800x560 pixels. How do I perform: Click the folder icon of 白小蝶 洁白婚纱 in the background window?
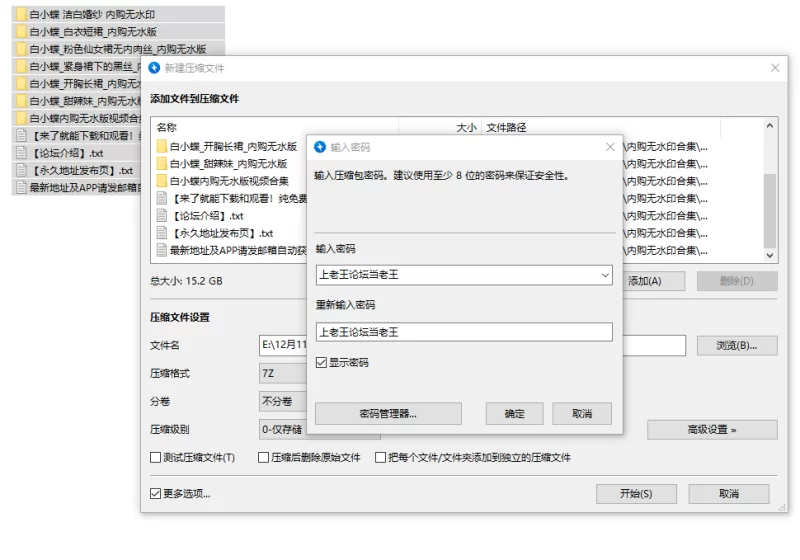[x=21, y=14]
